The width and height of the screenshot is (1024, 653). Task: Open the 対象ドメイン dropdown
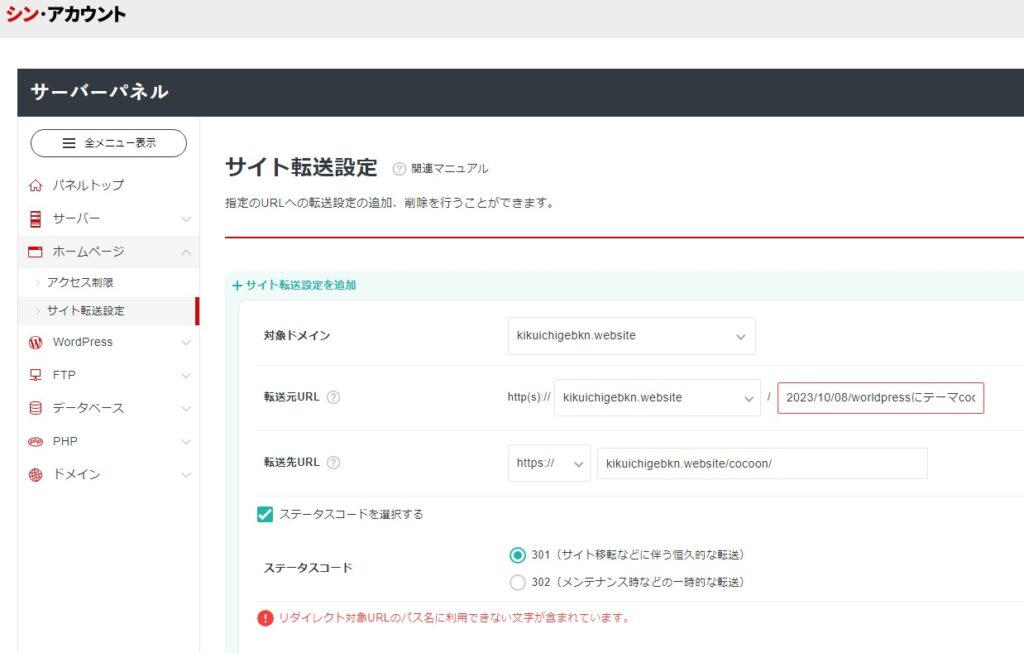(631, 336)
